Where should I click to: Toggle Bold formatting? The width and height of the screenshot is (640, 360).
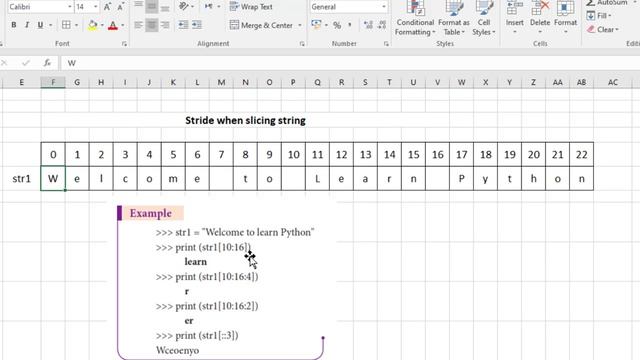tap(13, 25)
